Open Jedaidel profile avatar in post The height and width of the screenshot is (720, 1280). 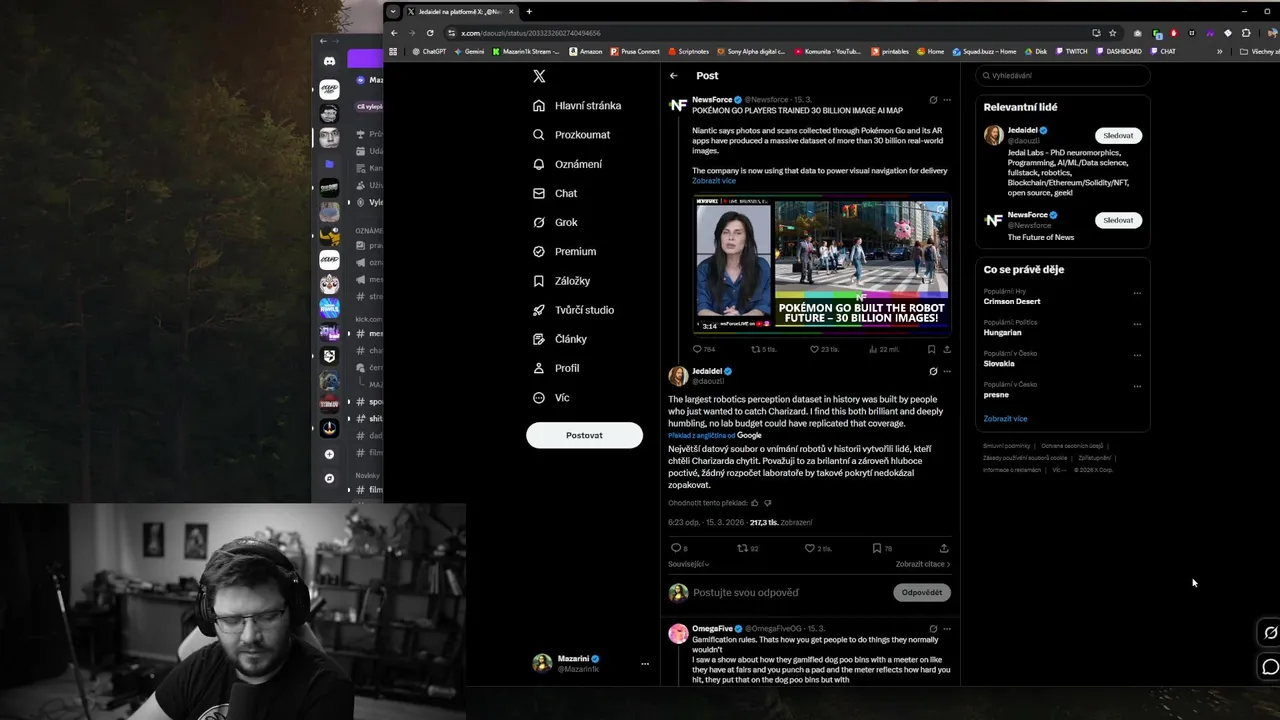[x=678, y=376]
